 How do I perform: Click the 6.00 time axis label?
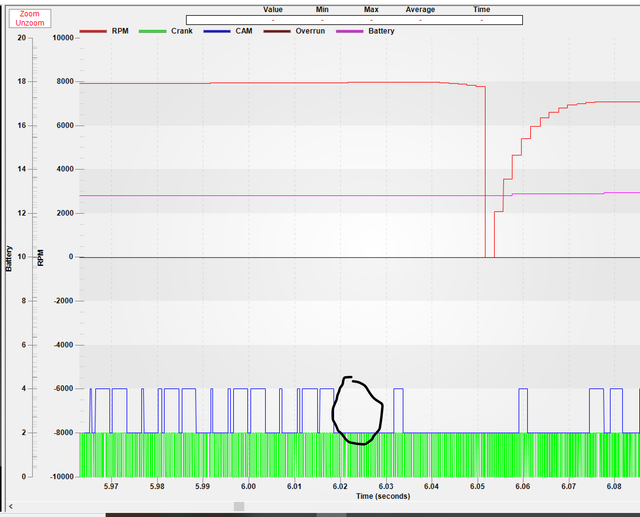[x=248, y=486]
